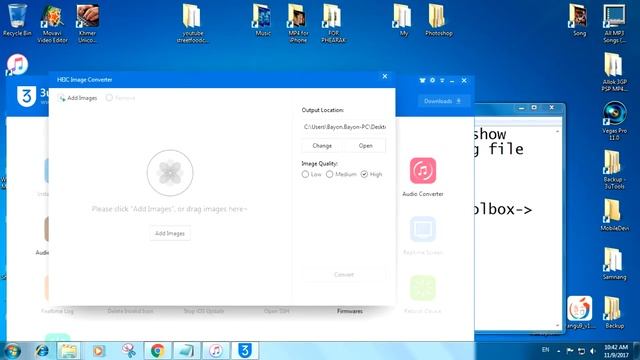Image resolution: width=640 pixels, height=360 pixels.
Task: Select the youtube streetfoodc folder
Action: click(x=192, y=24)
